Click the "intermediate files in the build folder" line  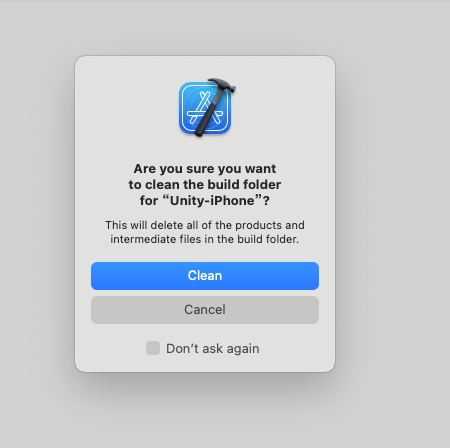point(205,239)
